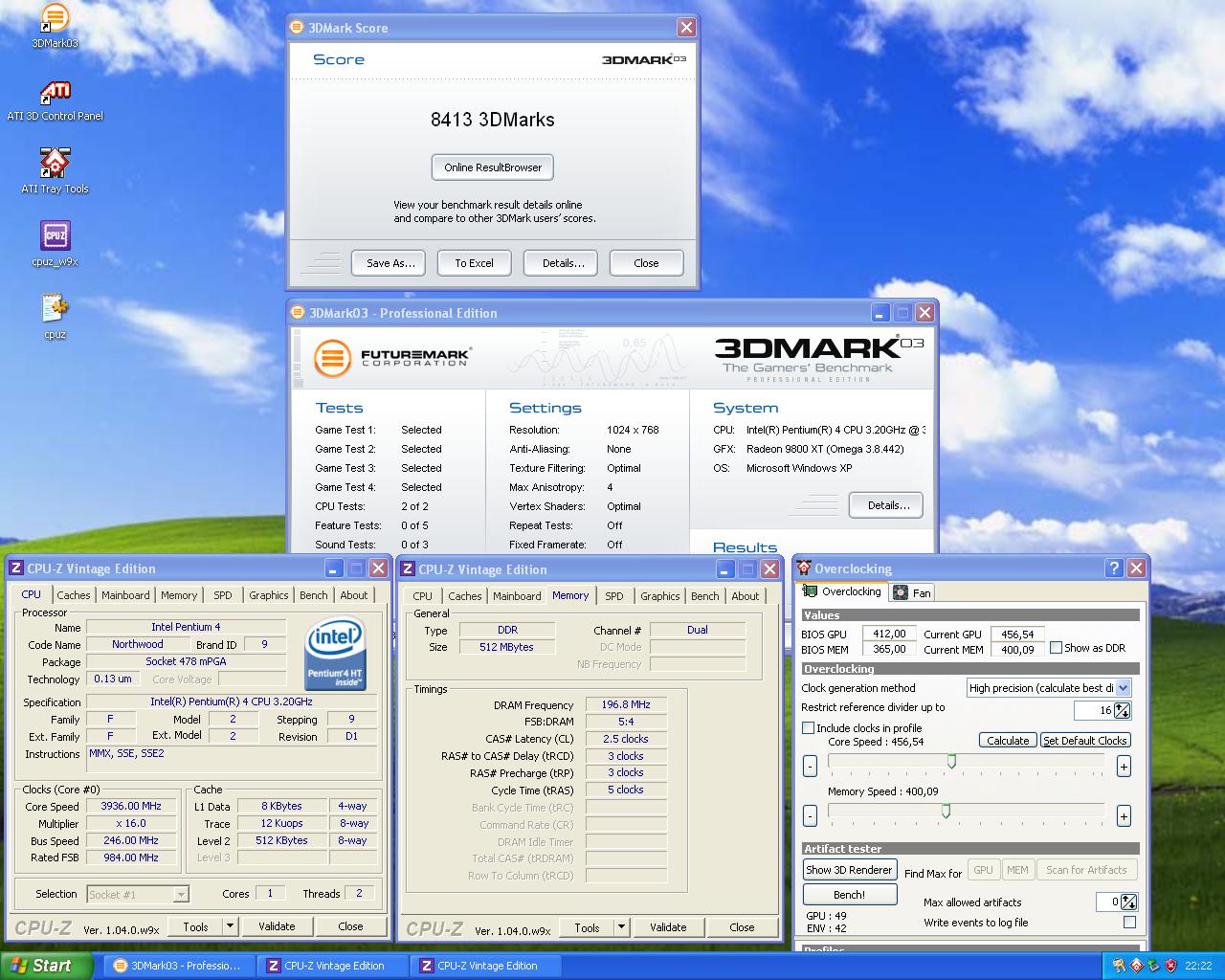Open the Tools dropdown arrow in left CPU-Z window

[230, 926]
